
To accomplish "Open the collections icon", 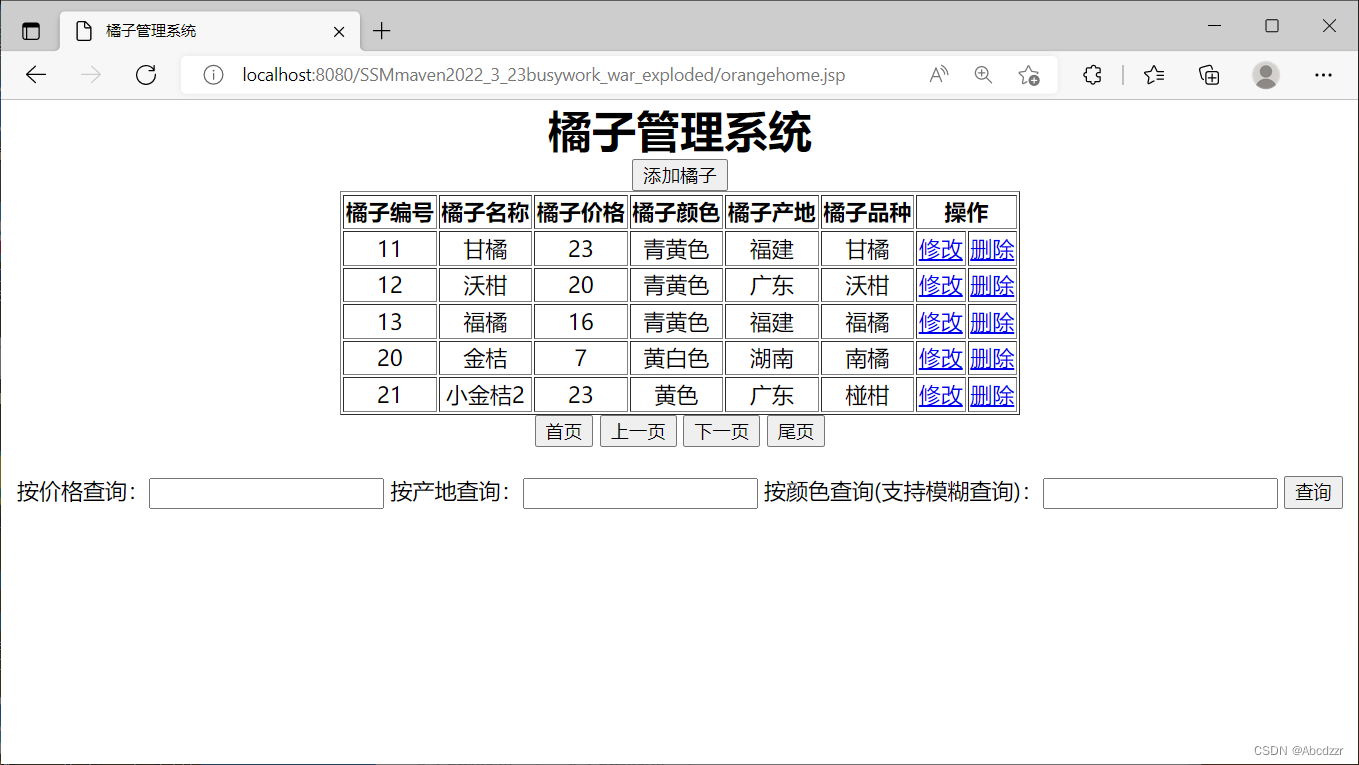I will click(x=1209, y=75).
